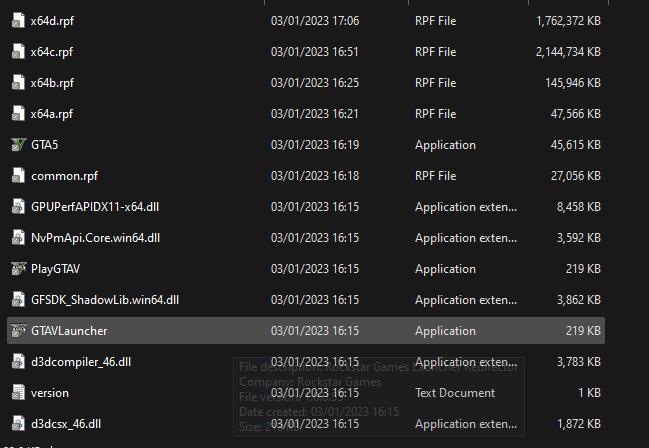Click the x64b.rpf file name
This screenshot has height=448, width=649.
point(52,83)
